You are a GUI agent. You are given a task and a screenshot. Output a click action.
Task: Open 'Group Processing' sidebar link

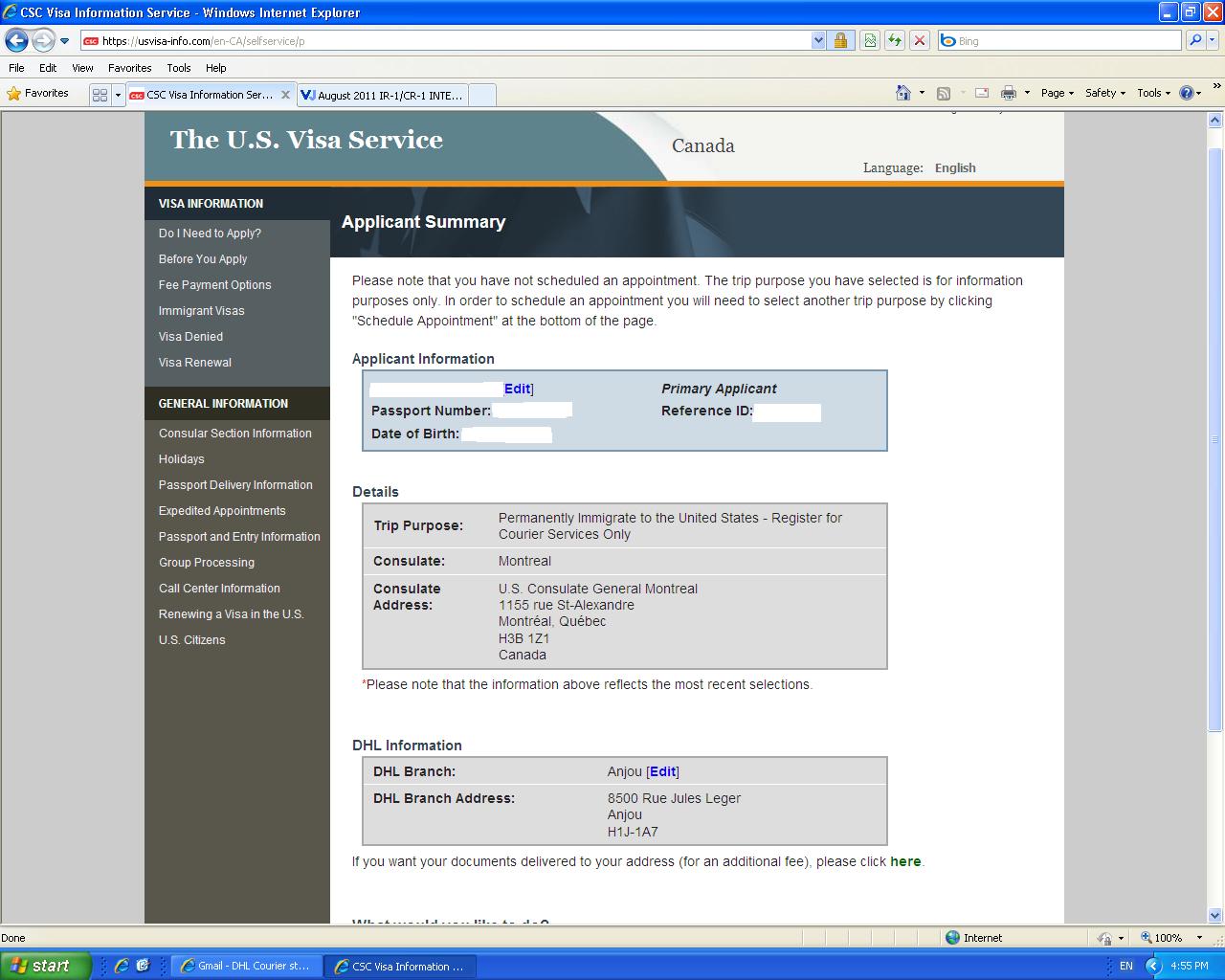click(x=207, y=563)
